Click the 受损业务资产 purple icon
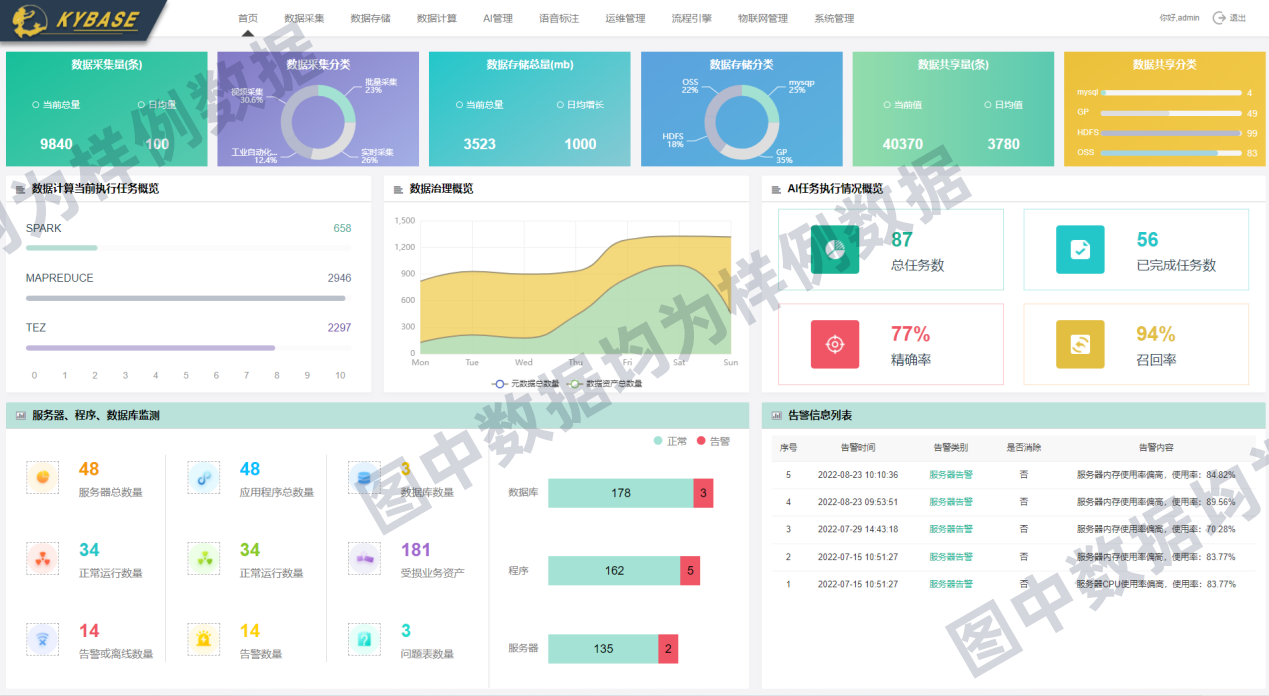 [364, 558]
